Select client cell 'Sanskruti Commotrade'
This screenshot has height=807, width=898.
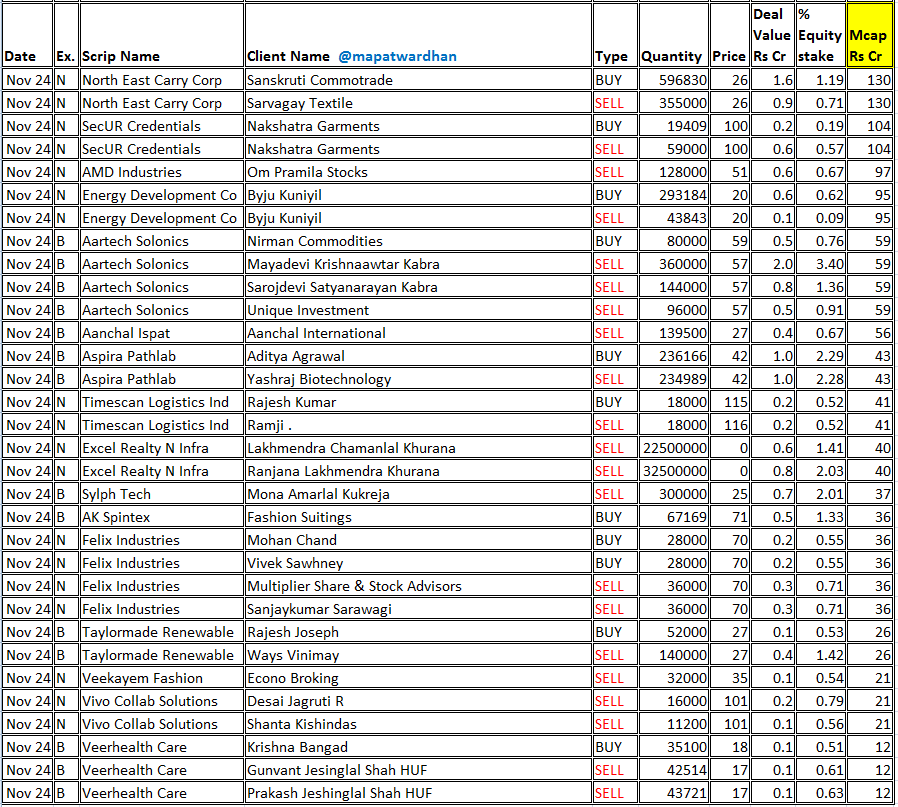(x=418, y=80)
